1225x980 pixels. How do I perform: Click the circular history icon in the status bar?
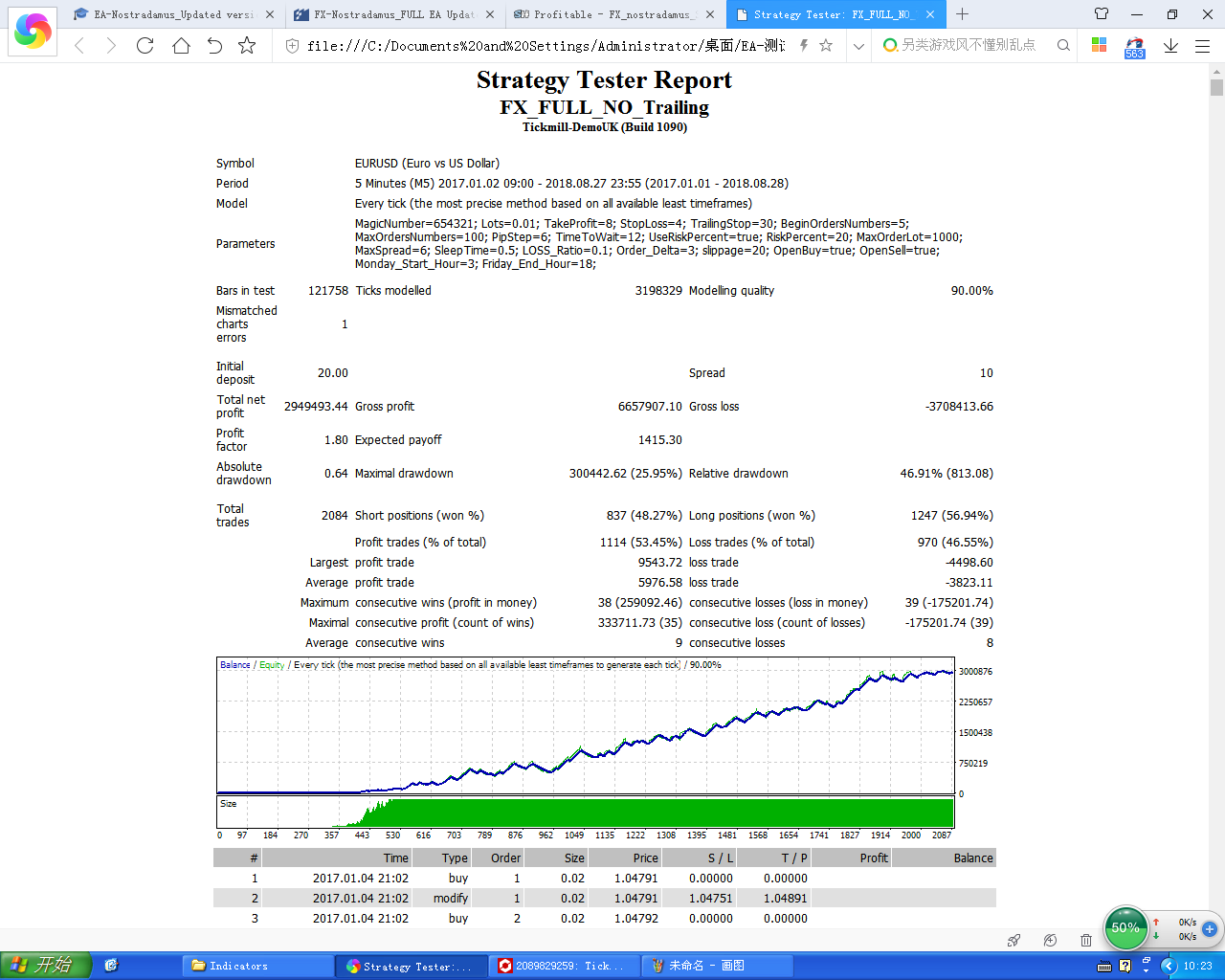1050,941
